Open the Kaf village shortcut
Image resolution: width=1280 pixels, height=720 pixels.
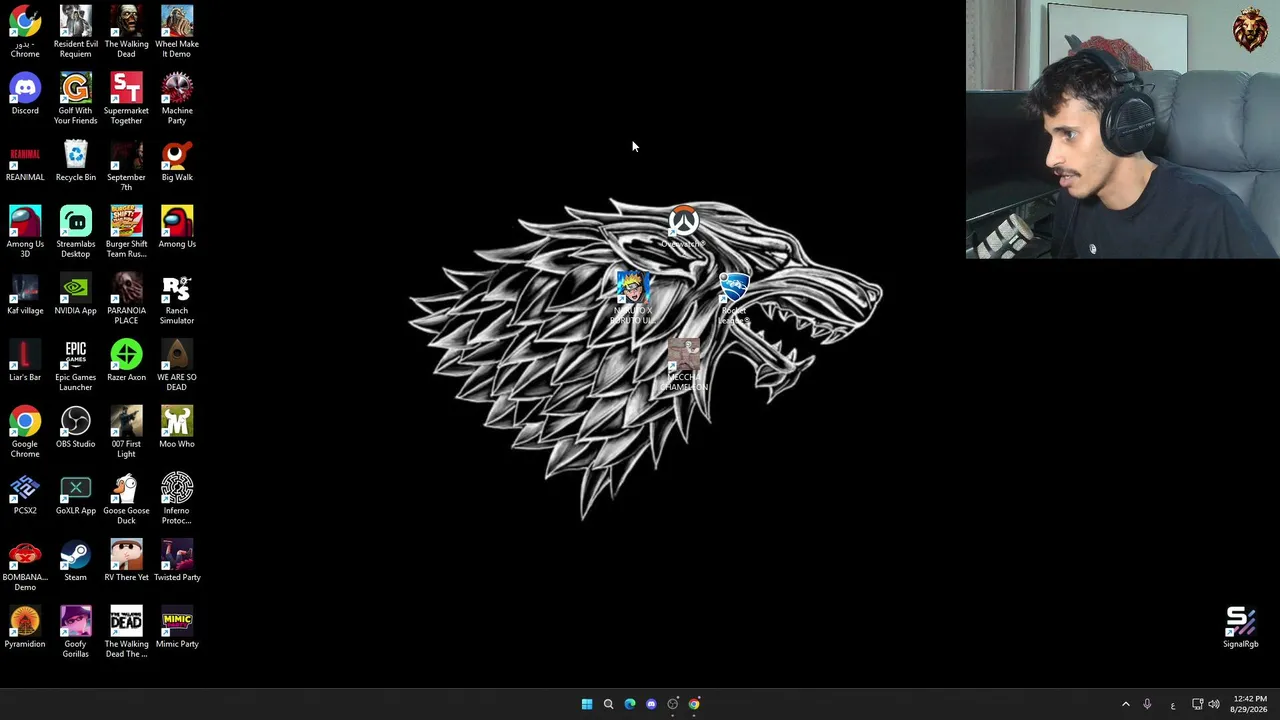(25, 294)
